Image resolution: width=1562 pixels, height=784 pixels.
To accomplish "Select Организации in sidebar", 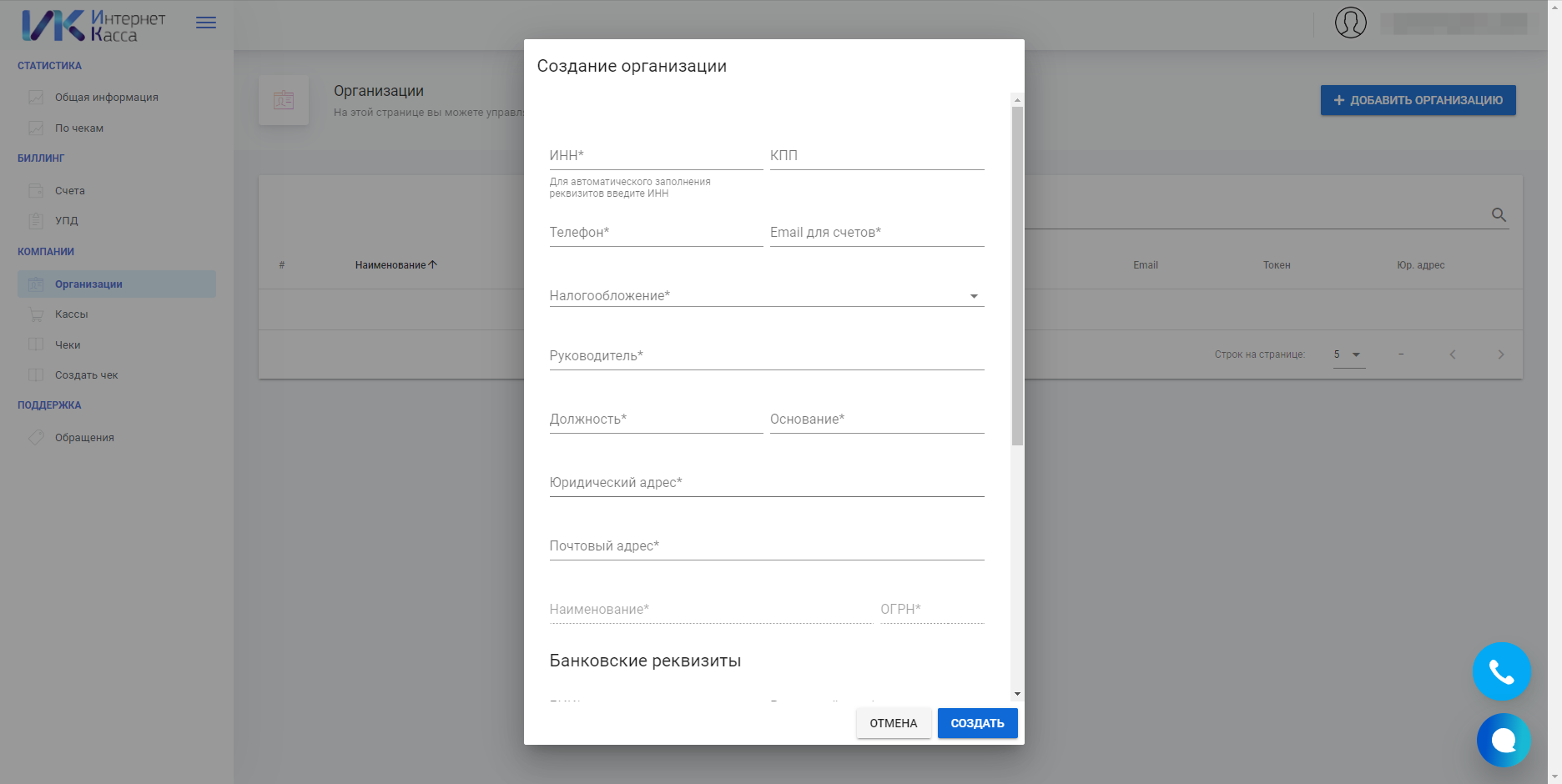I will tap(117, 284).
